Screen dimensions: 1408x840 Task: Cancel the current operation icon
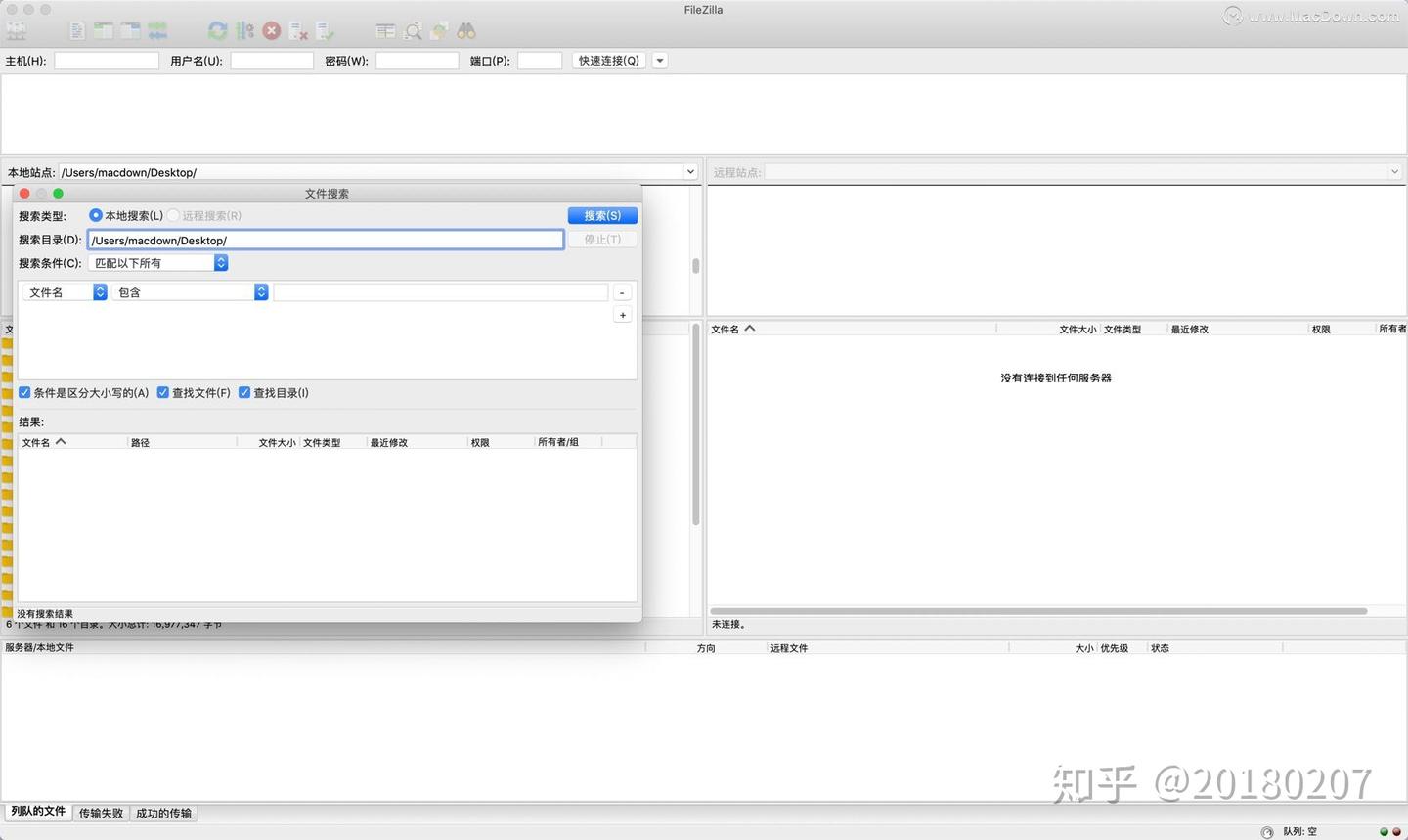point(272,30)
